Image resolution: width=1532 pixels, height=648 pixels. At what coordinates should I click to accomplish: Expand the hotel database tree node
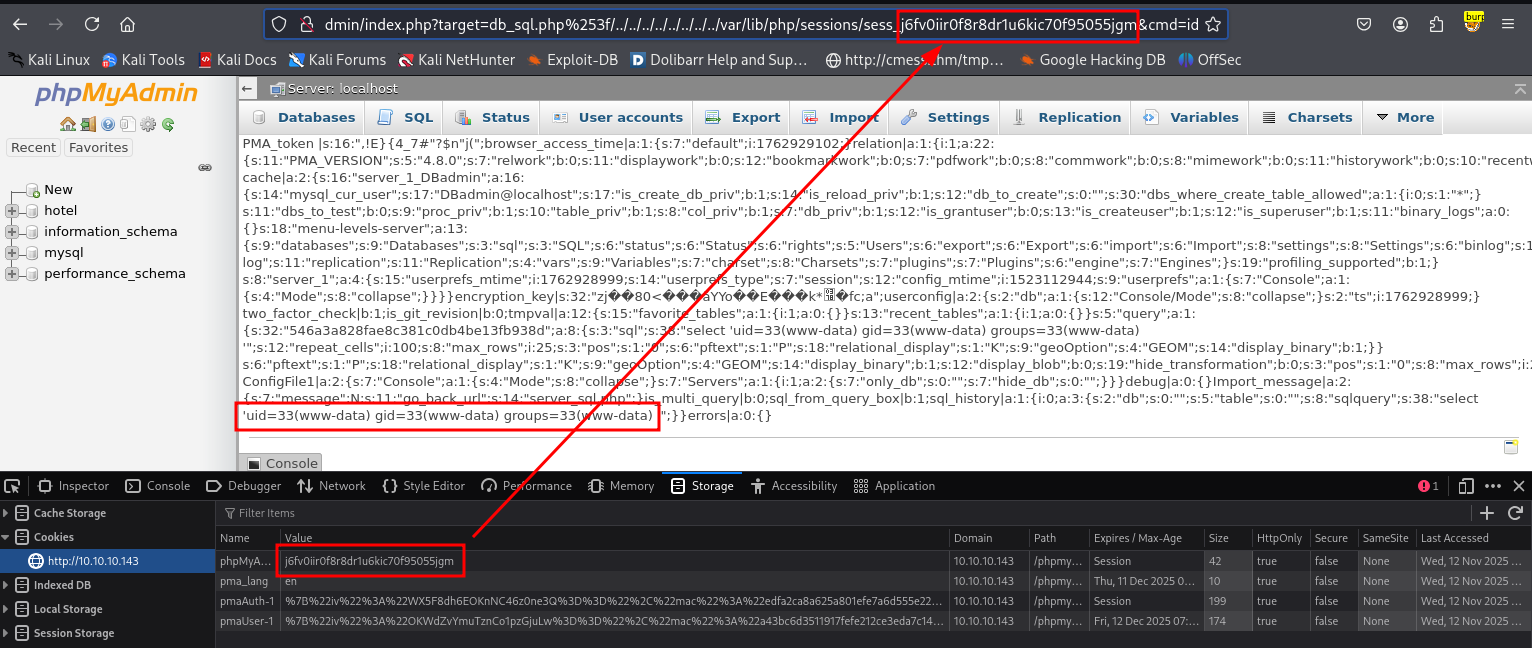click(x=12, y=211)
